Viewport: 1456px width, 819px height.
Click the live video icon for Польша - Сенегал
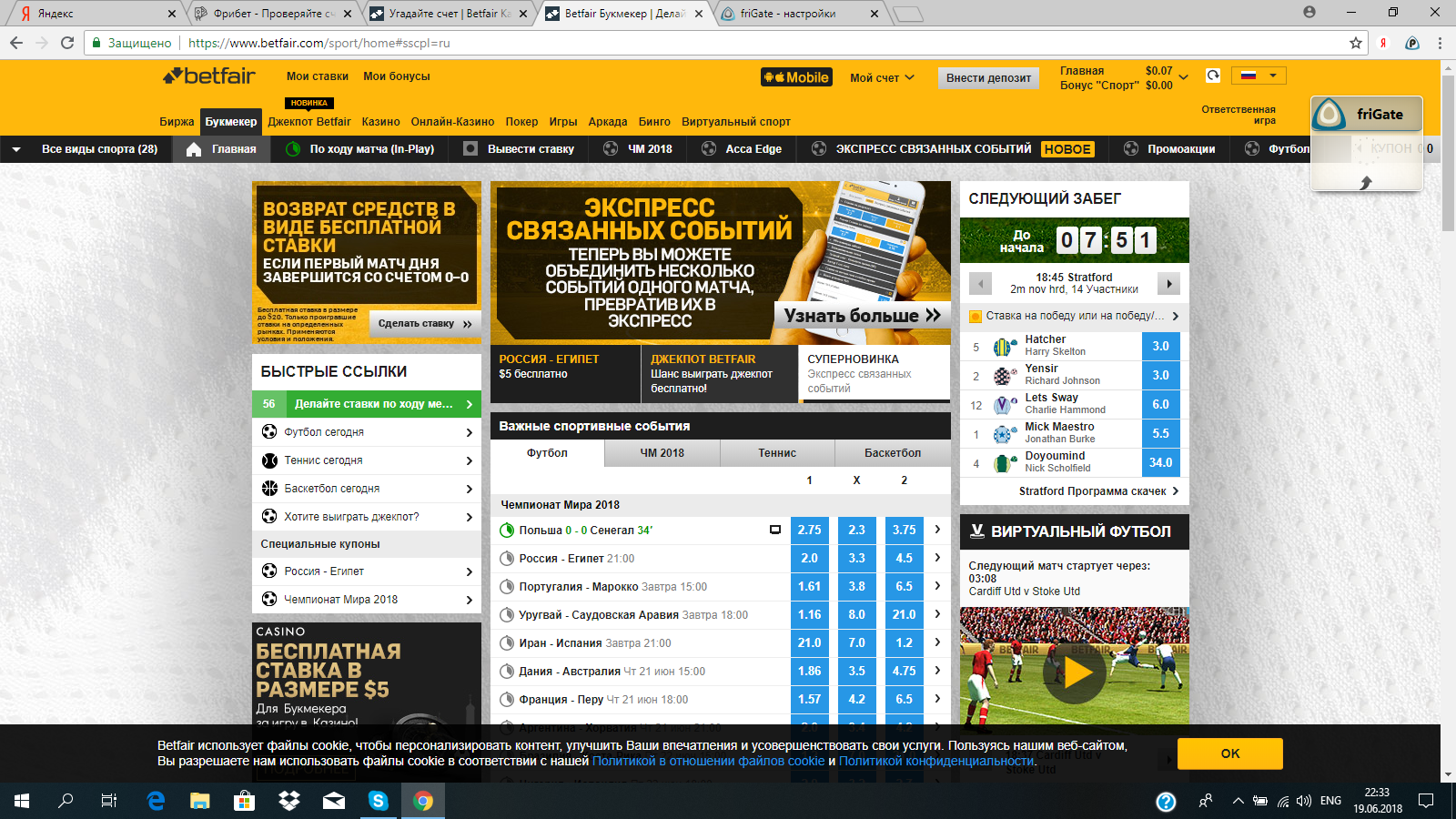pos(775,530)
